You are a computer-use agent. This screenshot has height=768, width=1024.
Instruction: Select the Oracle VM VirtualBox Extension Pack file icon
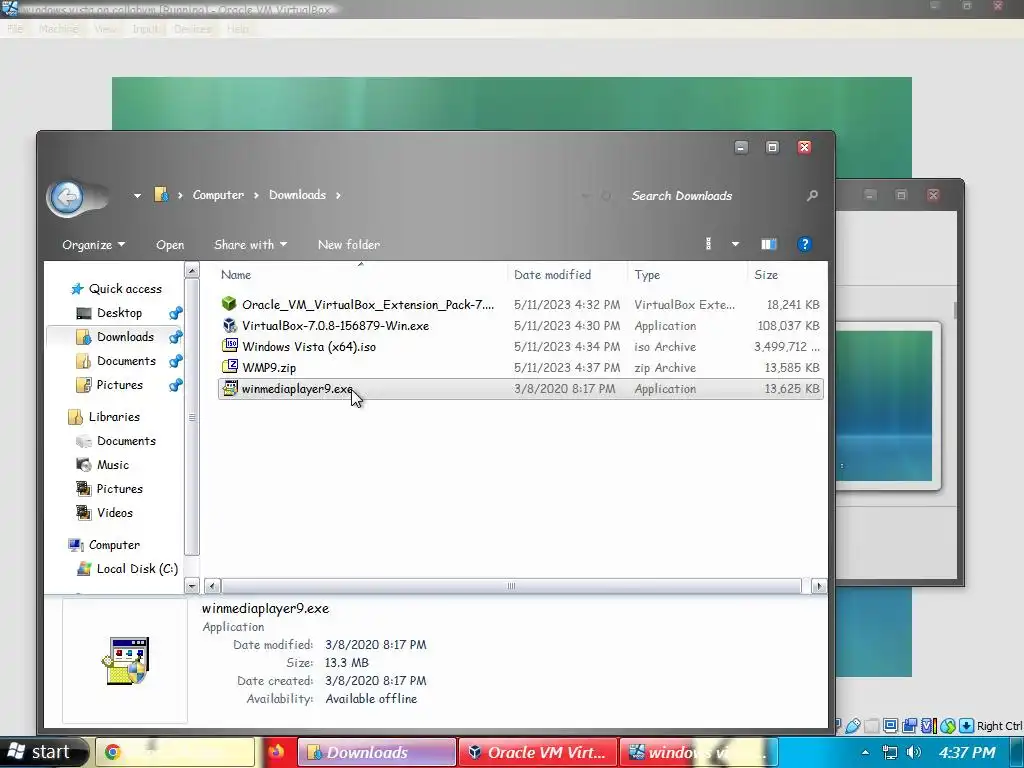229,304
